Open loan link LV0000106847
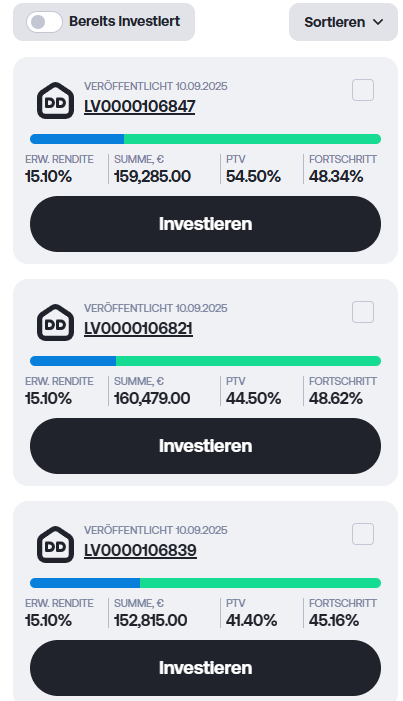 pos(140,106)
